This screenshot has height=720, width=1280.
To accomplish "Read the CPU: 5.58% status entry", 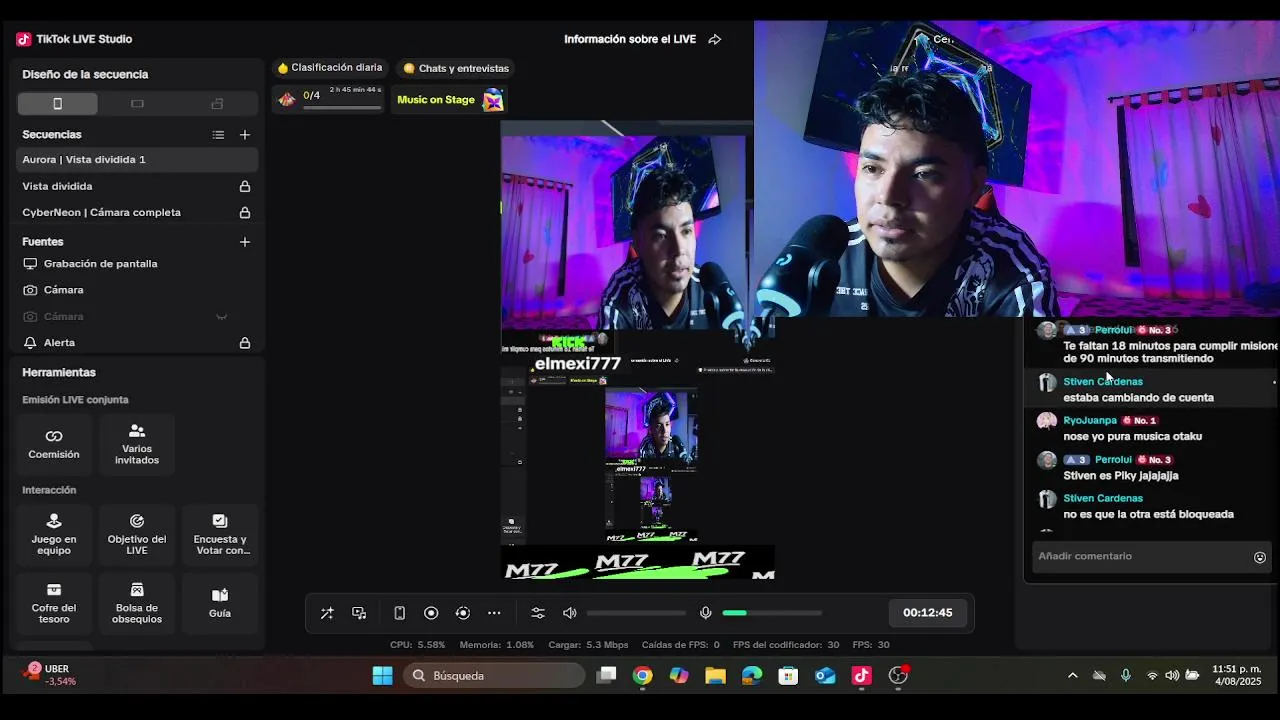I will [x=417, y=645].
